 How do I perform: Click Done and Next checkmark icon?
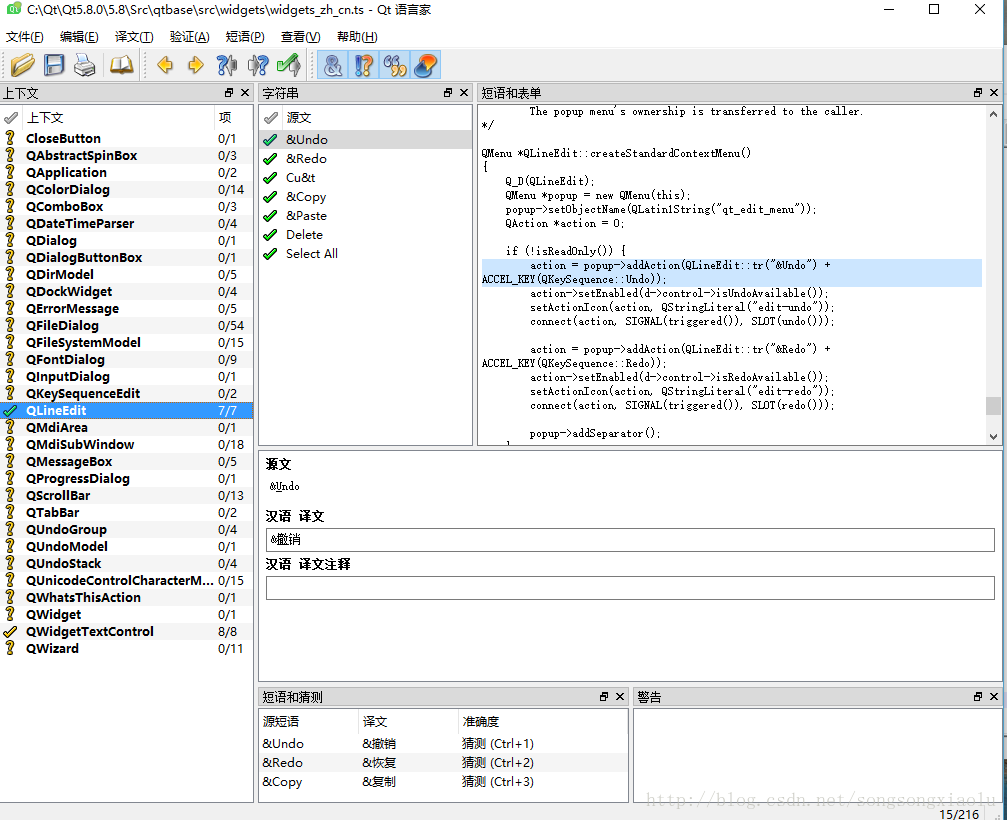tap(289, 65)
